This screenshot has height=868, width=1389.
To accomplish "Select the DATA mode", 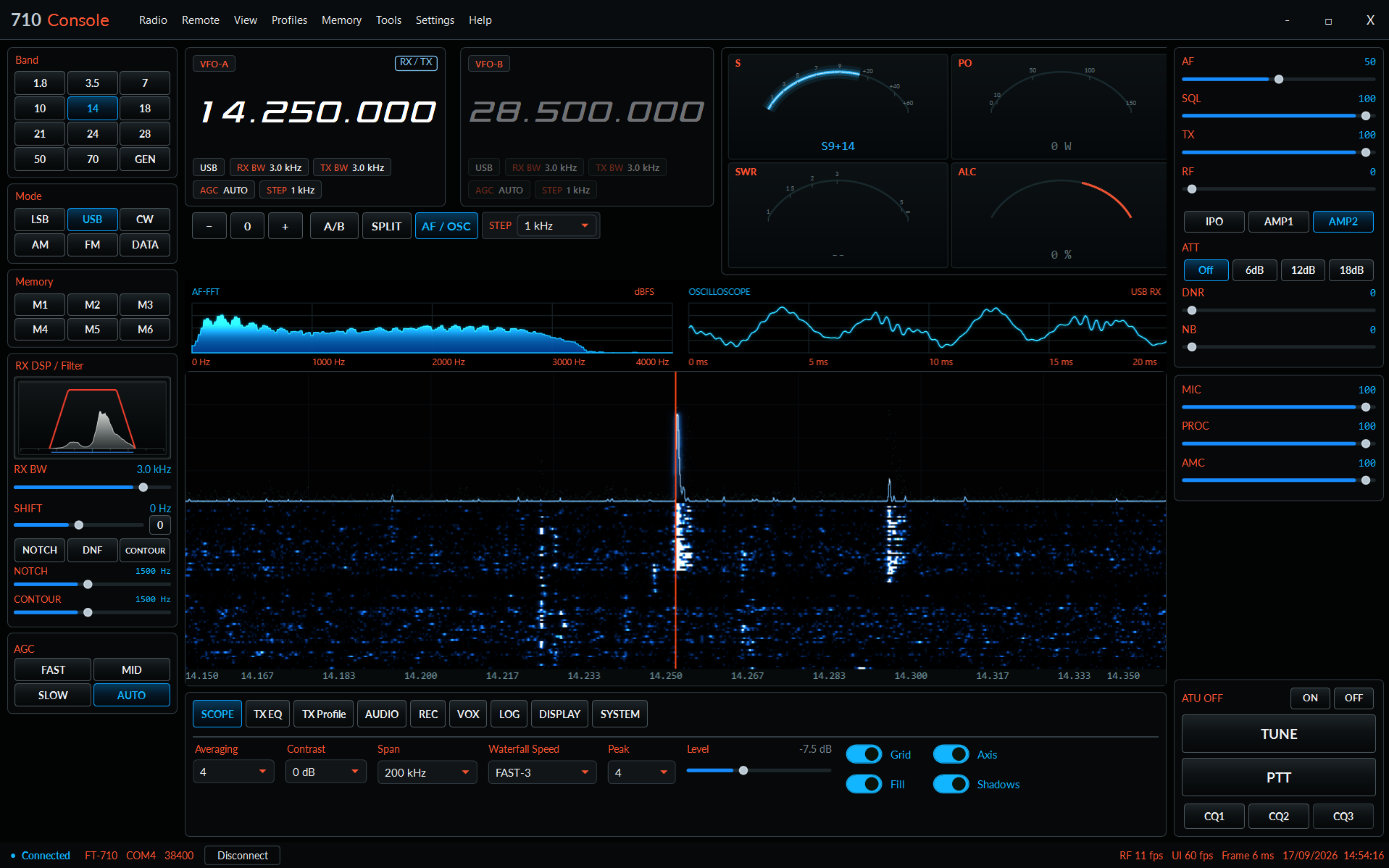I will pyautogui.click(x=145, y=244).
